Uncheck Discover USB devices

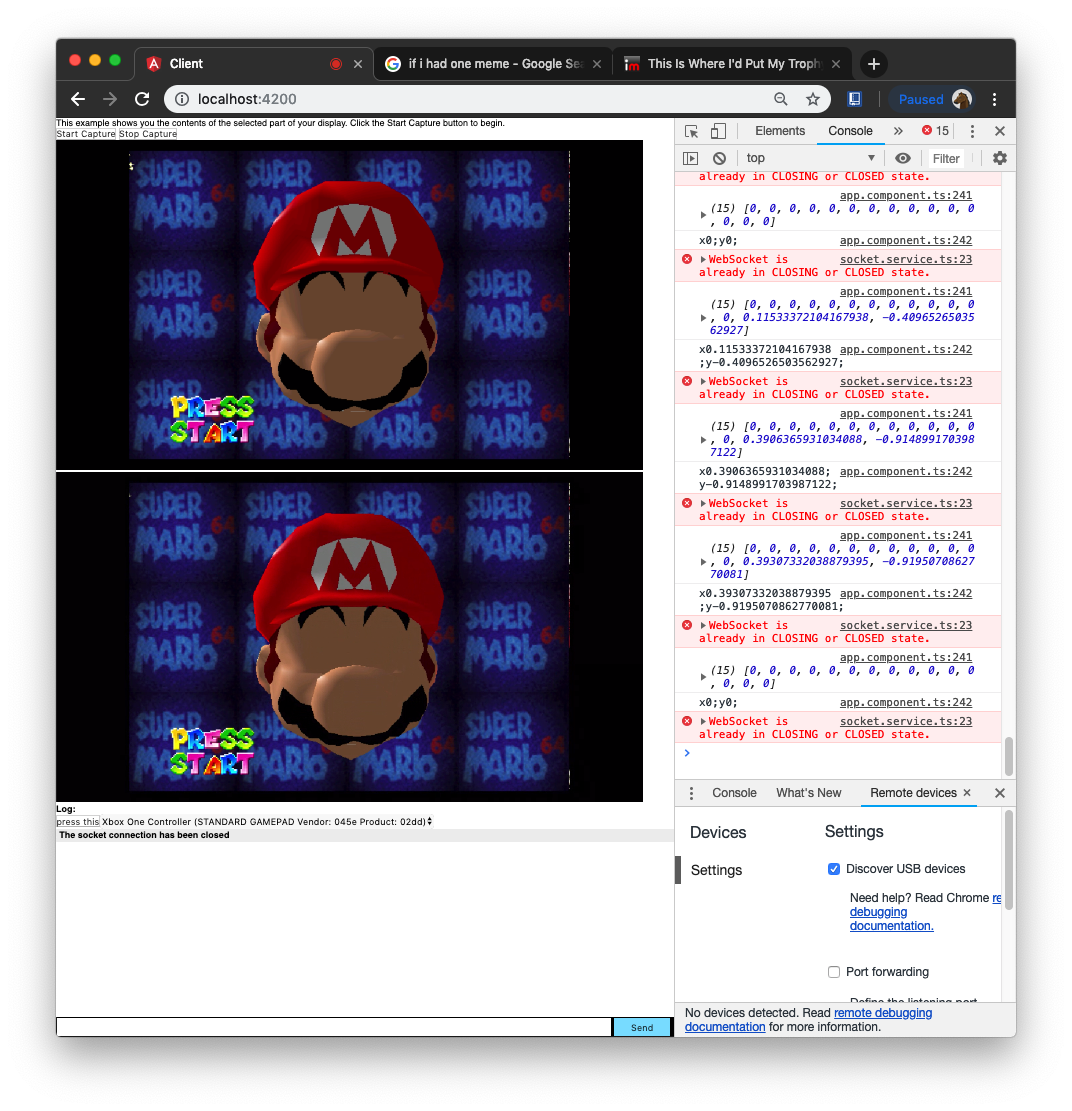tap(834, 869)
